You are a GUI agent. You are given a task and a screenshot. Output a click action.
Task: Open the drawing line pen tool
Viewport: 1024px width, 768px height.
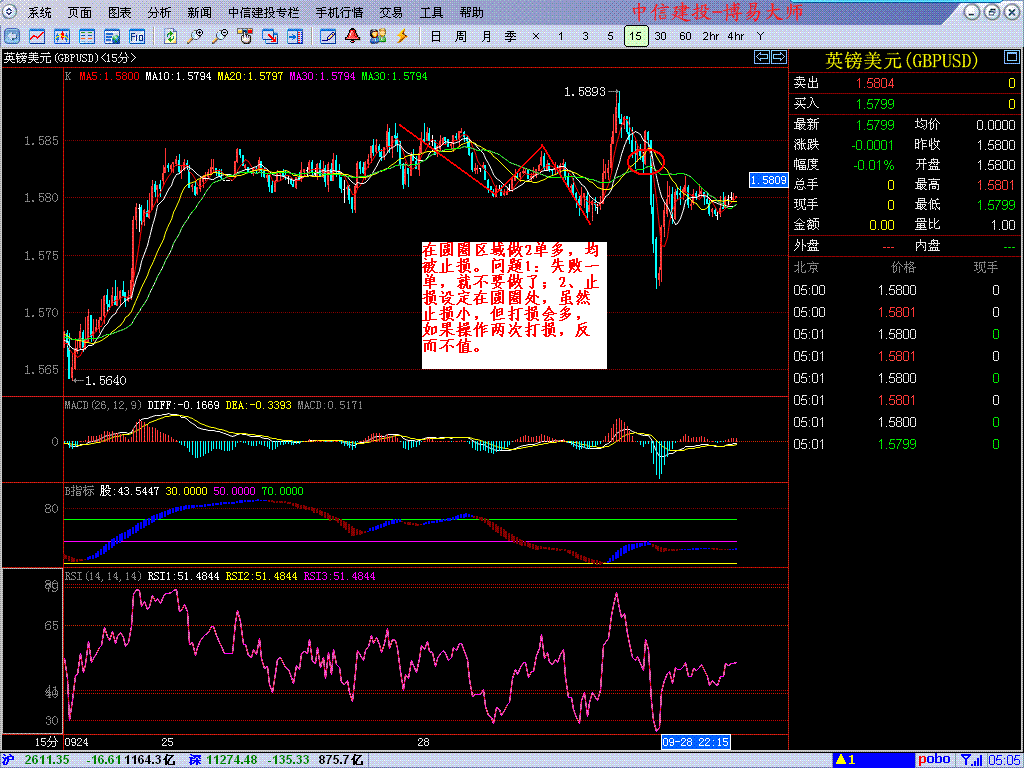(x=328, y=37)
